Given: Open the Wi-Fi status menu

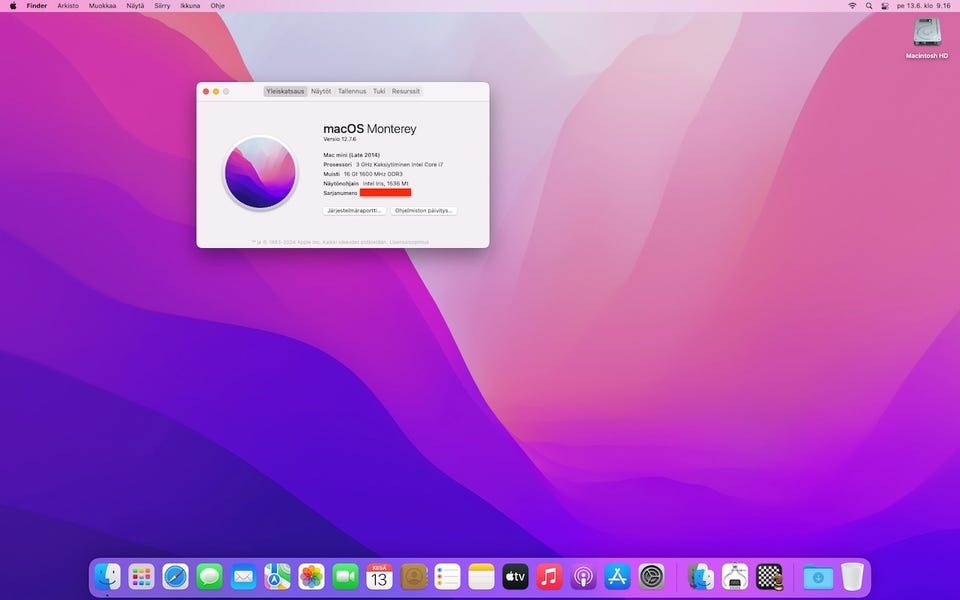Looking at the screenshot, I should point(853,6).
